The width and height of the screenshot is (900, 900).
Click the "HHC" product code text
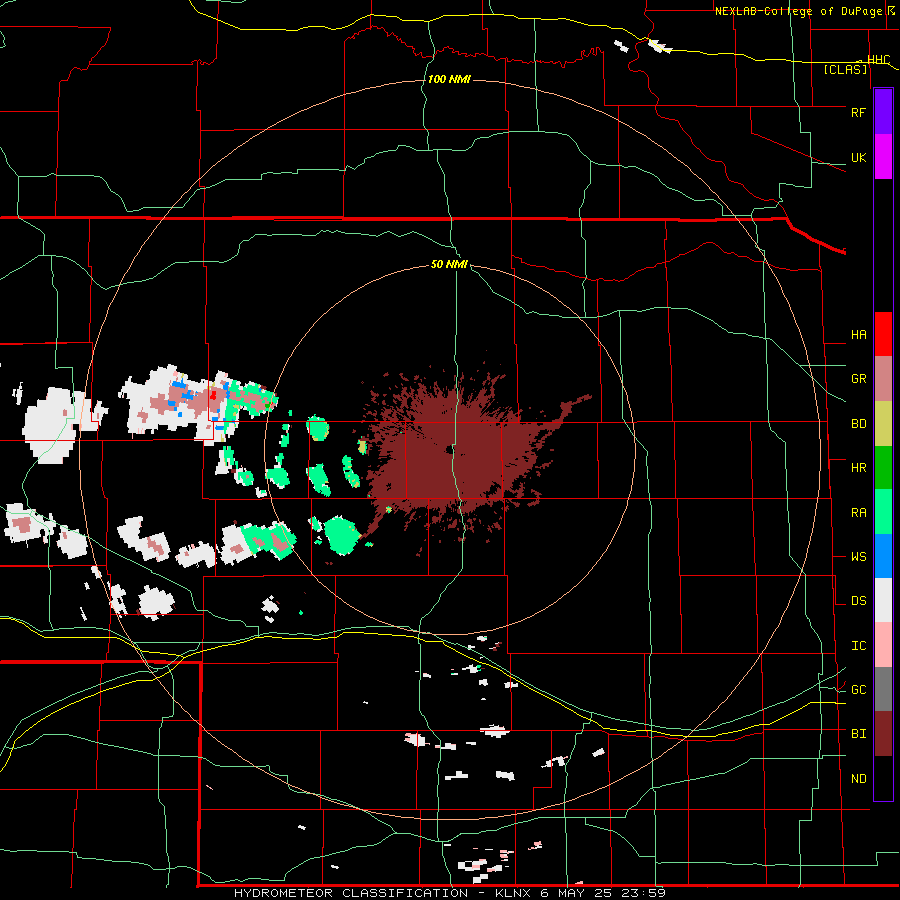pyautogui.click(x=878, y=60)
